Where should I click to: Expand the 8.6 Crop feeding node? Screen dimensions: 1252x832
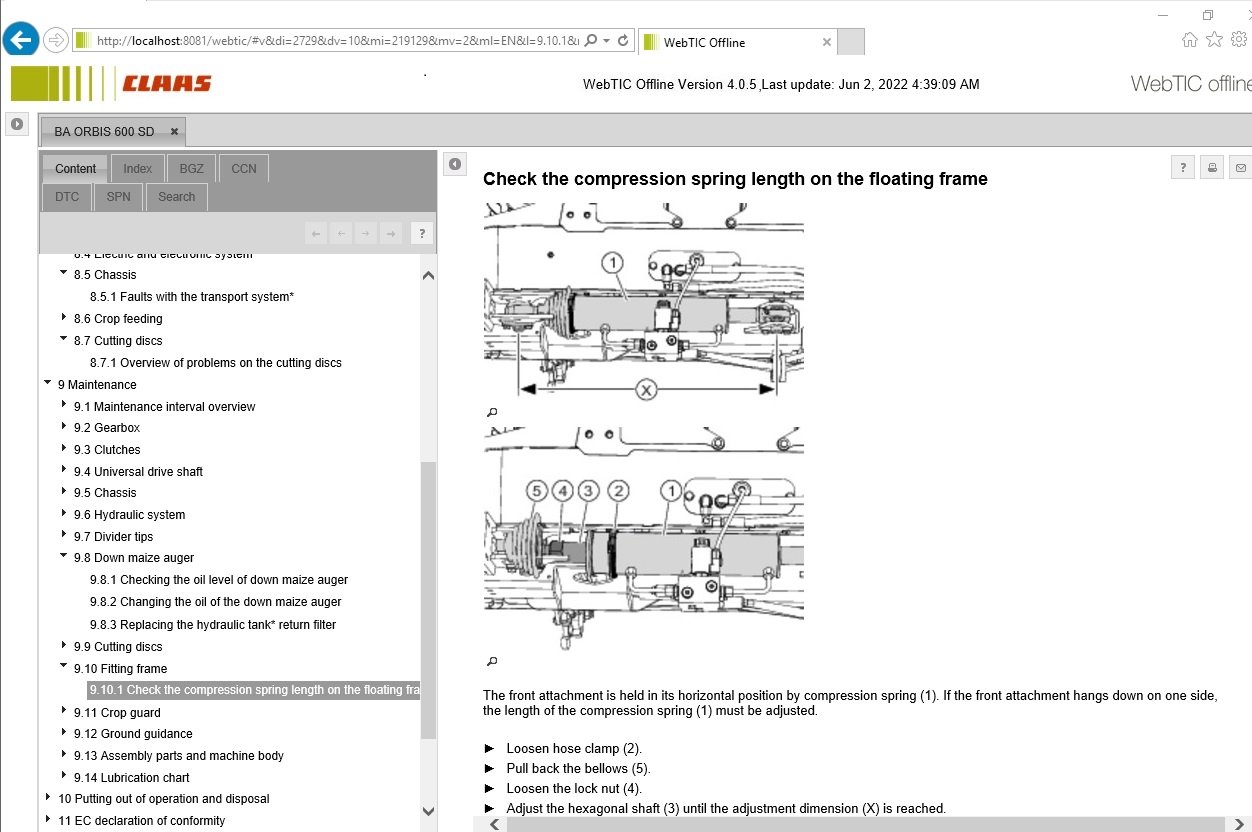64,317
